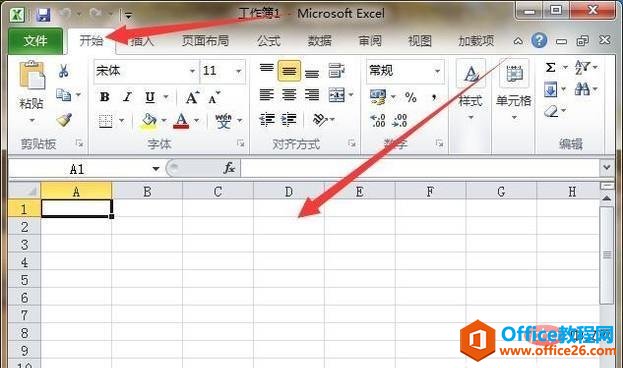The image size is (623, 368).
Task: Switch to the 数据 (Data) tab
Action: [320, 41]
